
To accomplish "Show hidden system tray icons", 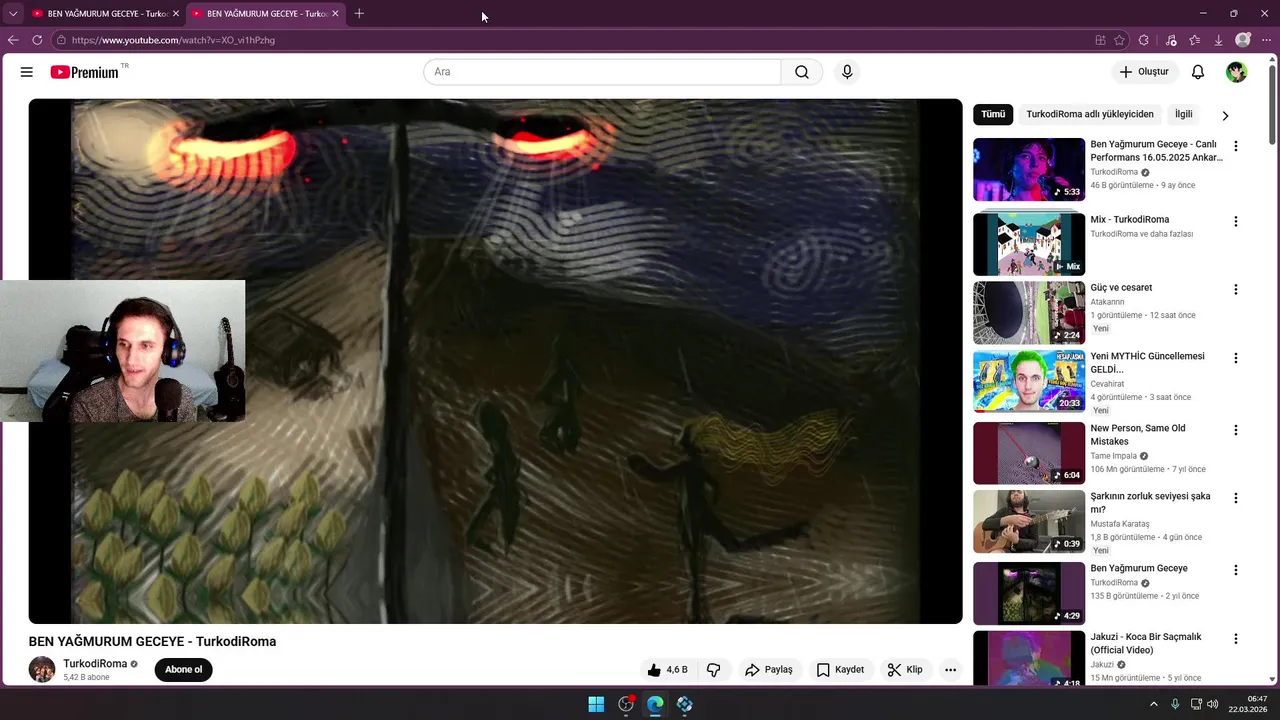I will [1153, 704].
